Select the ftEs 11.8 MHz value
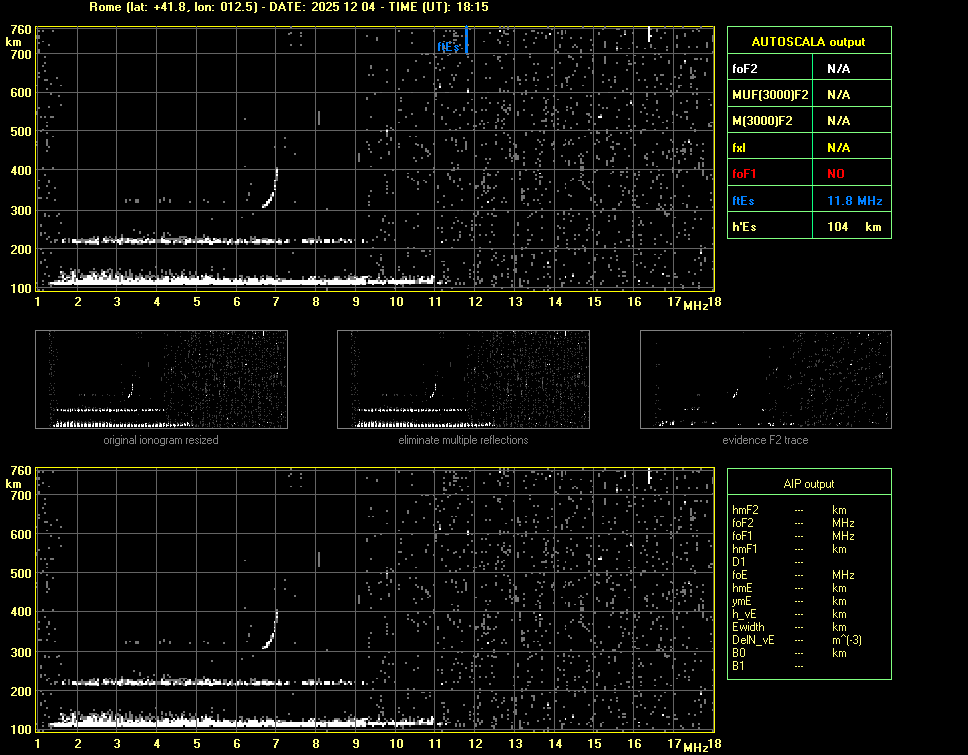The width and height of the screenshot is (968, 755). pos(854,201)
